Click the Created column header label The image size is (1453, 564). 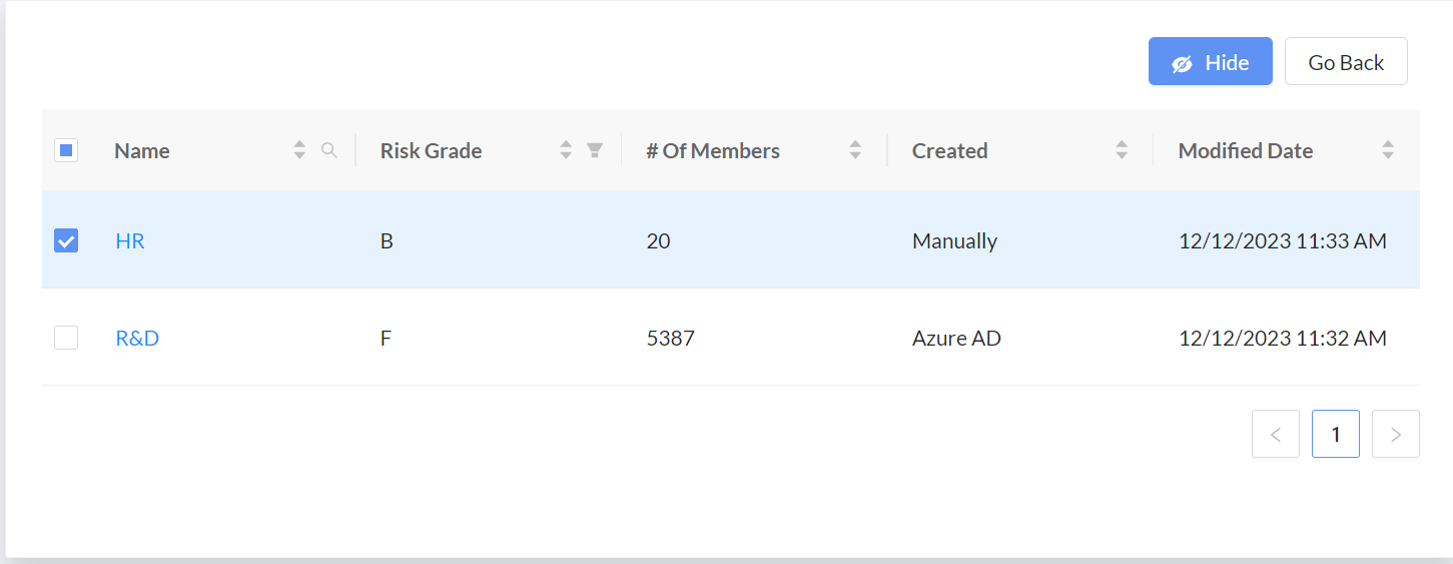950,151
